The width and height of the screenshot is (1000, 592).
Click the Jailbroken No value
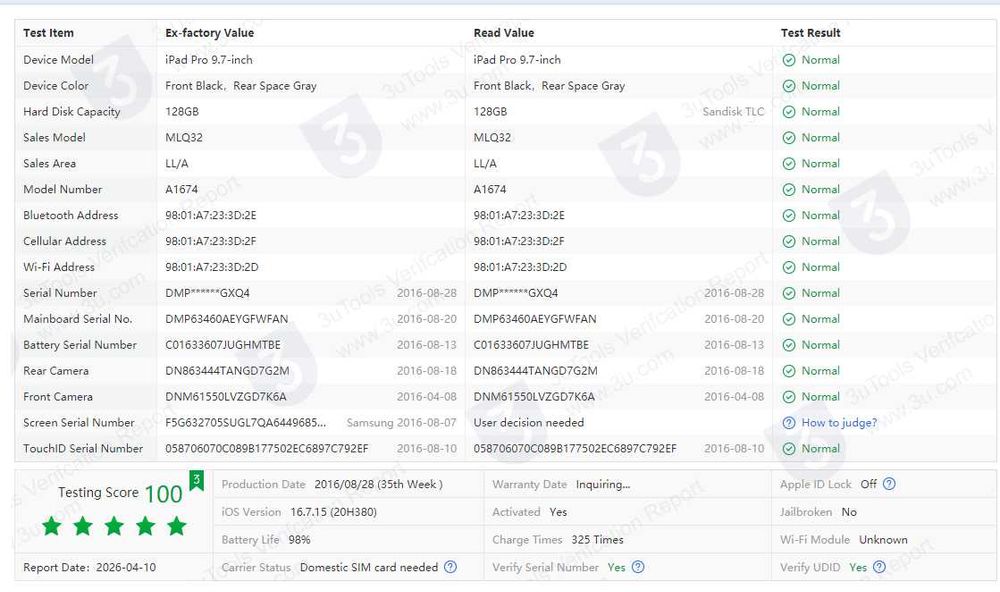click(x=849, y=512)
